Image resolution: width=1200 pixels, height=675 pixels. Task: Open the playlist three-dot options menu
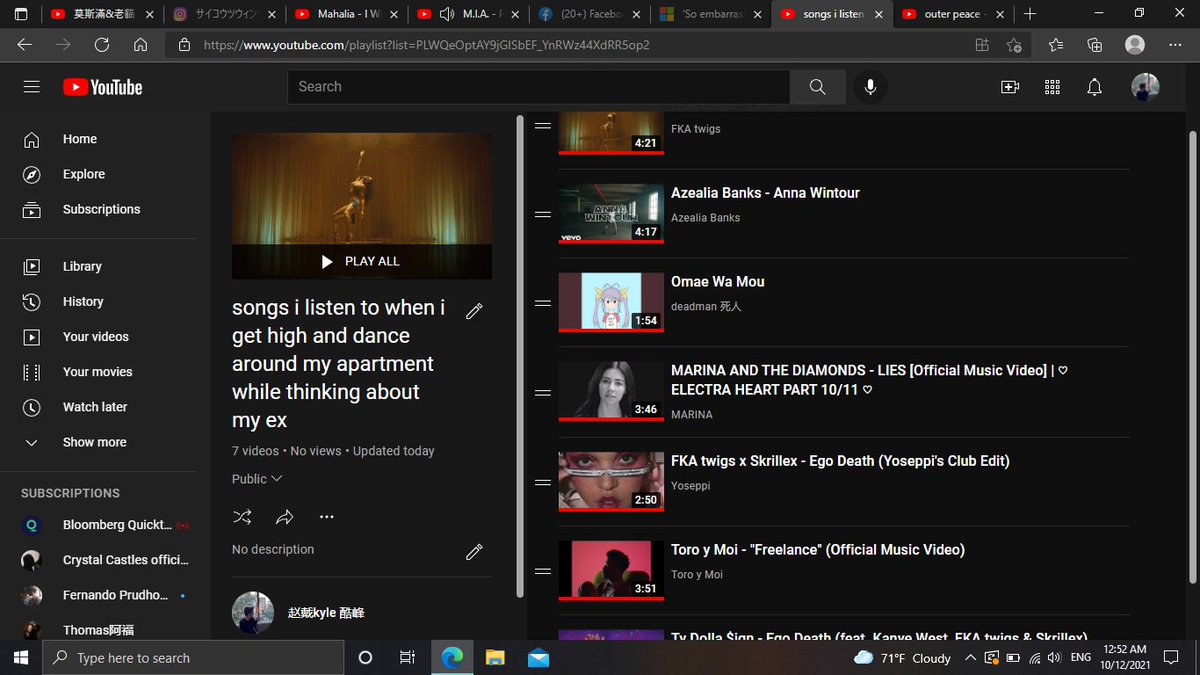coord(327,517)
